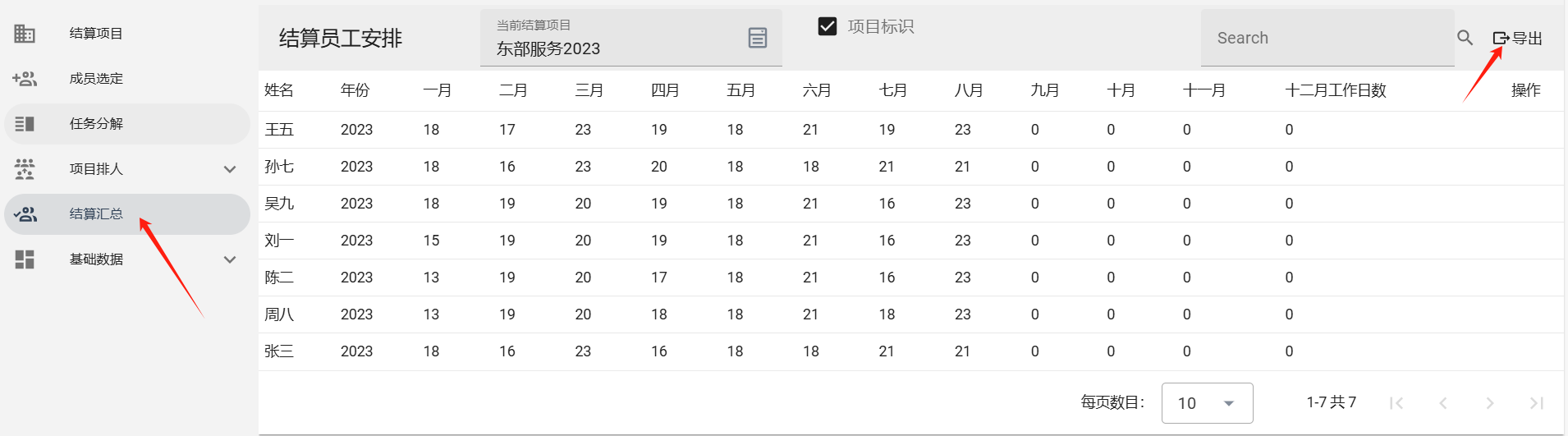The width and height of the screenshot is (1568, 436).
Task: Click the 任务分解 list icon
Action: pos(25,124)
